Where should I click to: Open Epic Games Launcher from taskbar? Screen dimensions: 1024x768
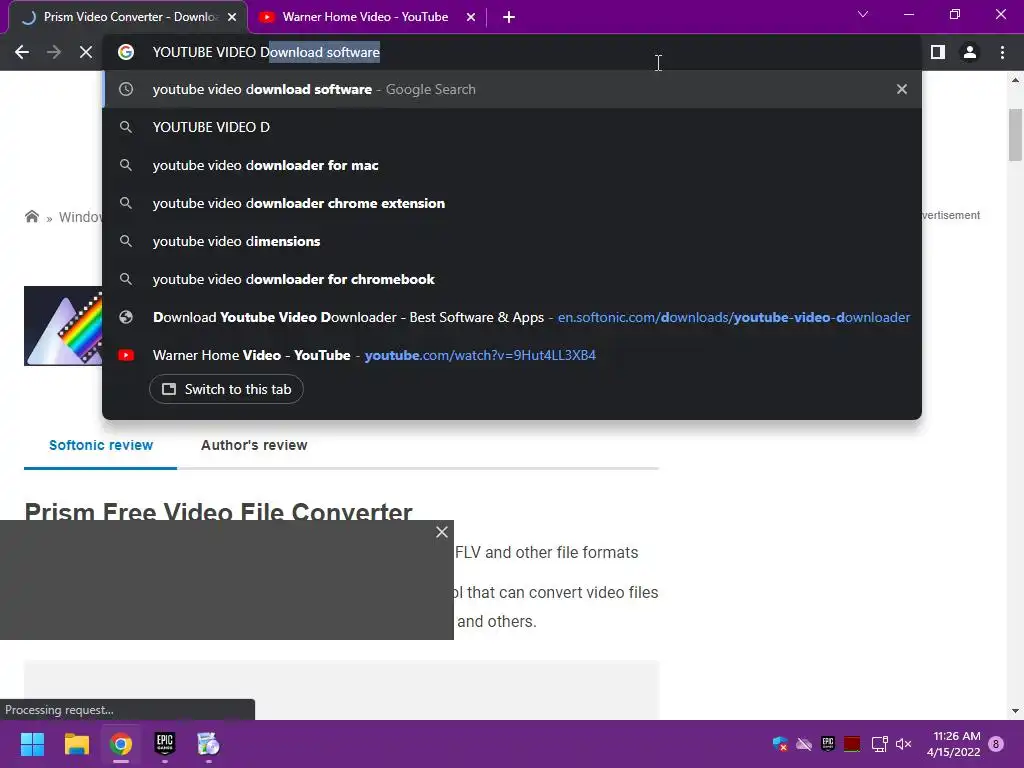click(165, 744)
